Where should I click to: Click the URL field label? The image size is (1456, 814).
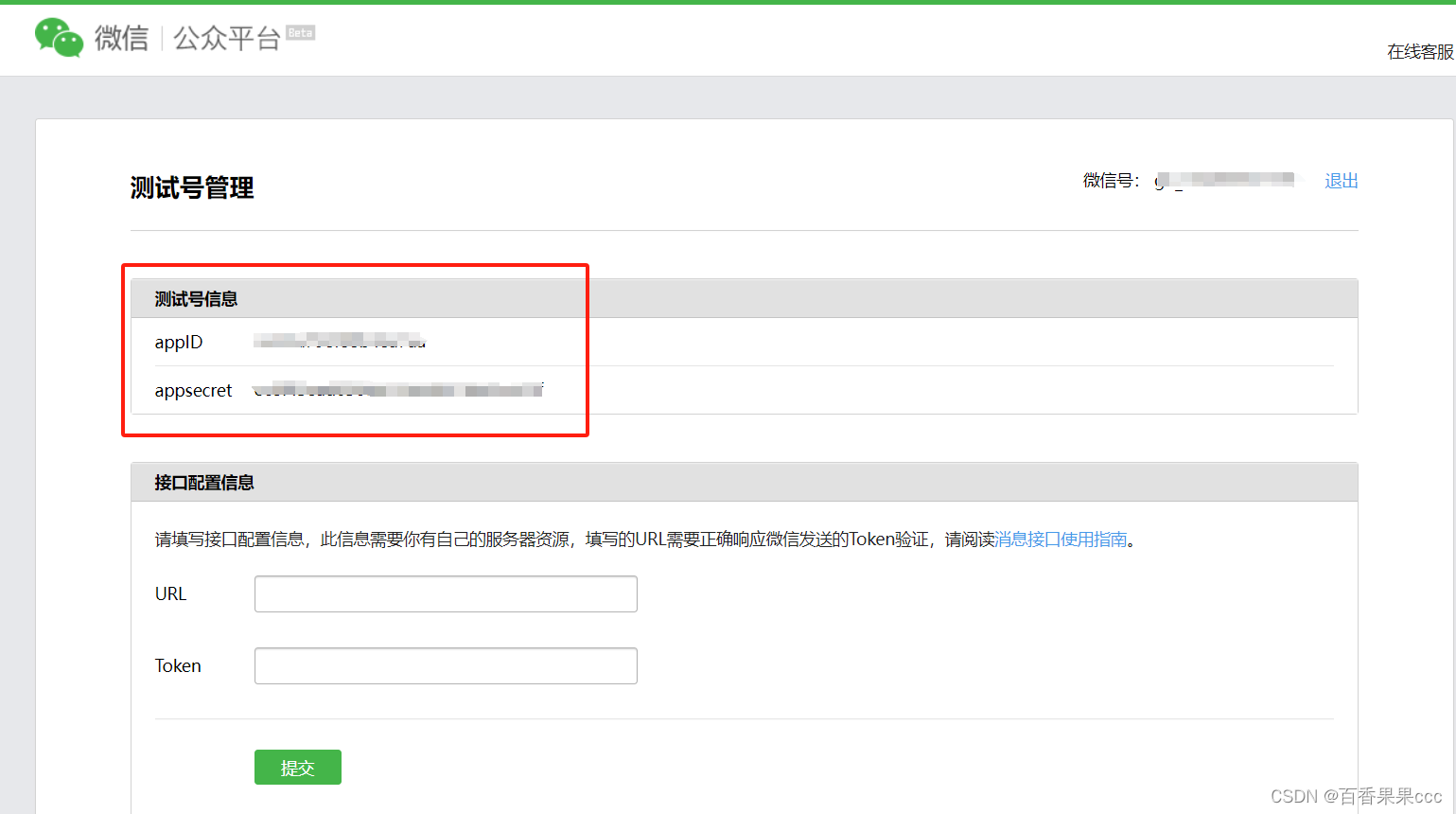pos(170,593)
